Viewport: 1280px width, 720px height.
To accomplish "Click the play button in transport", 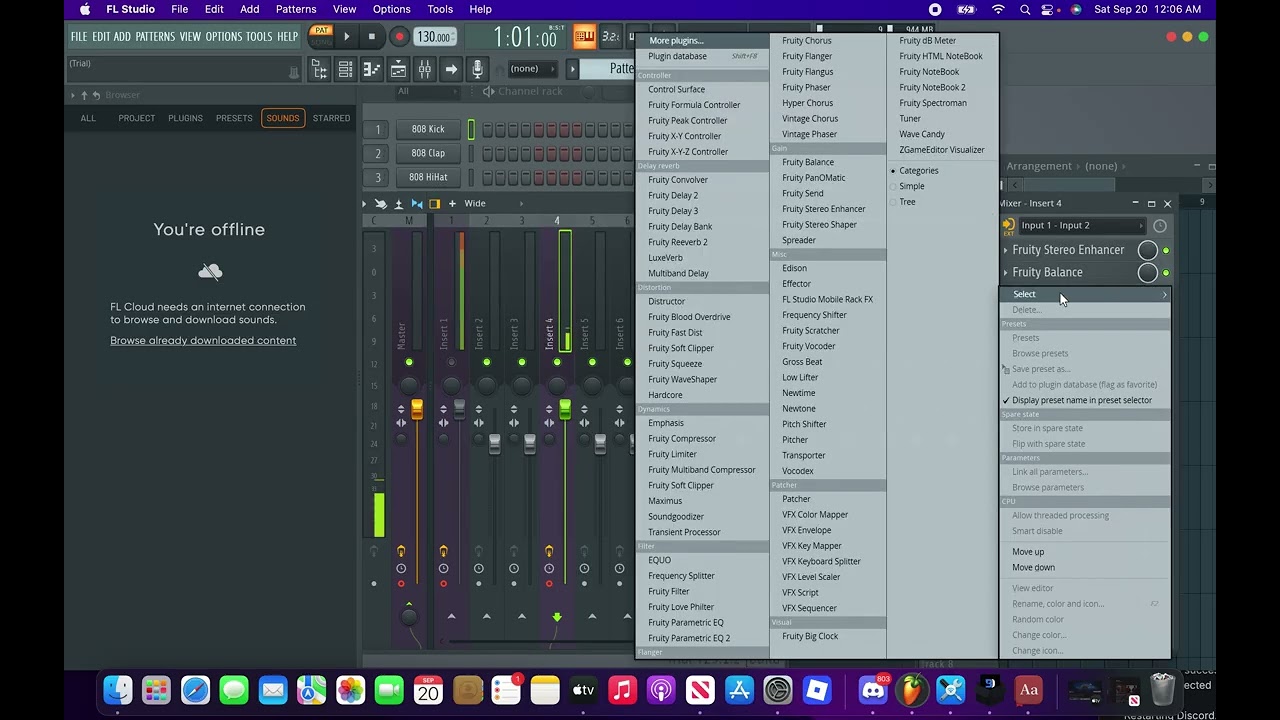I will pos(347,37).
